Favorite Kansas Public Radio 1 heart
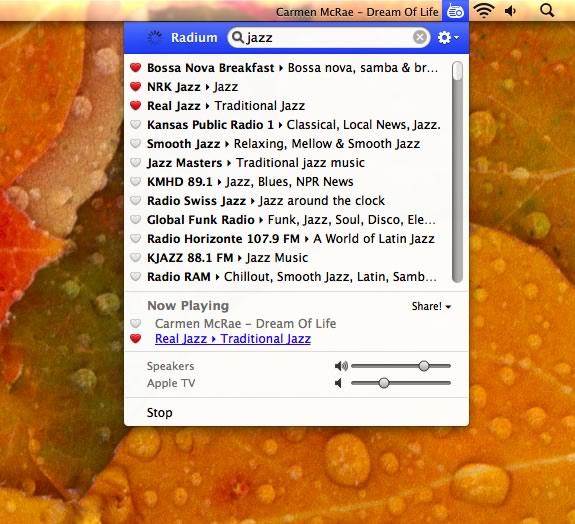575x524 pixels. [x=135, y=125]
